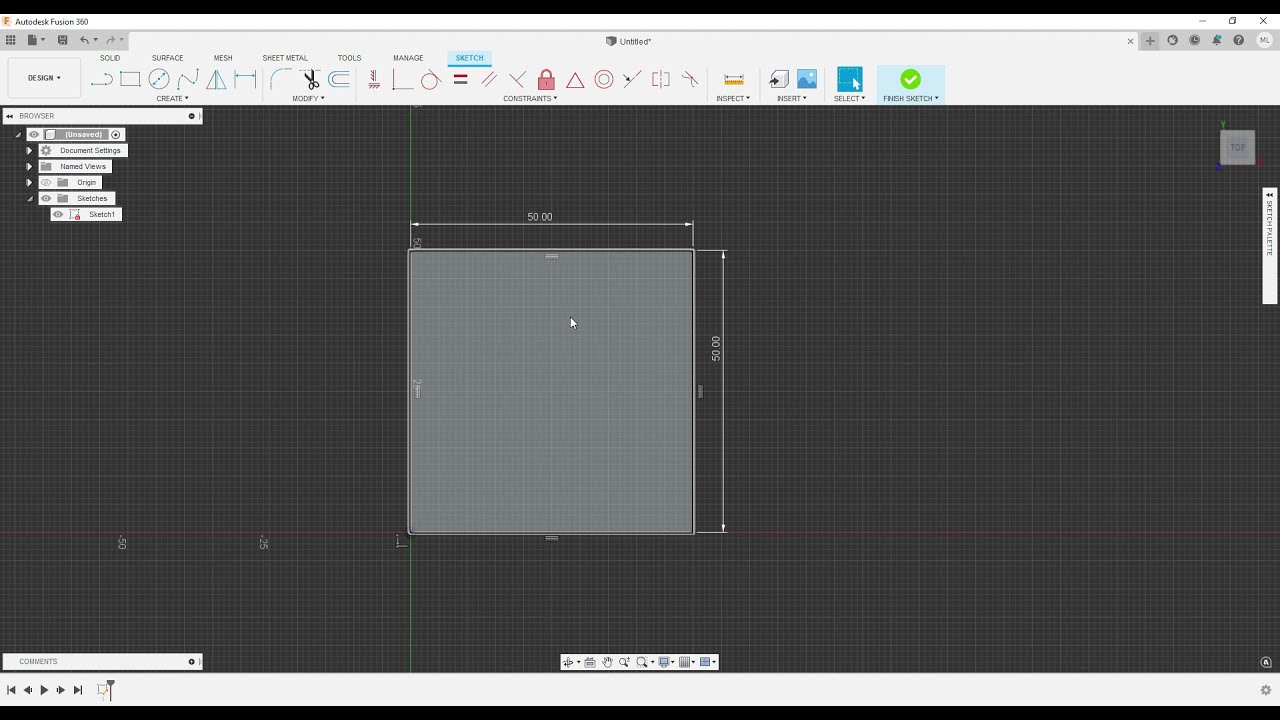Toggle visibility of the Unsaved root component
This screenshot has height=720, width=1280.
pos(34,134)
